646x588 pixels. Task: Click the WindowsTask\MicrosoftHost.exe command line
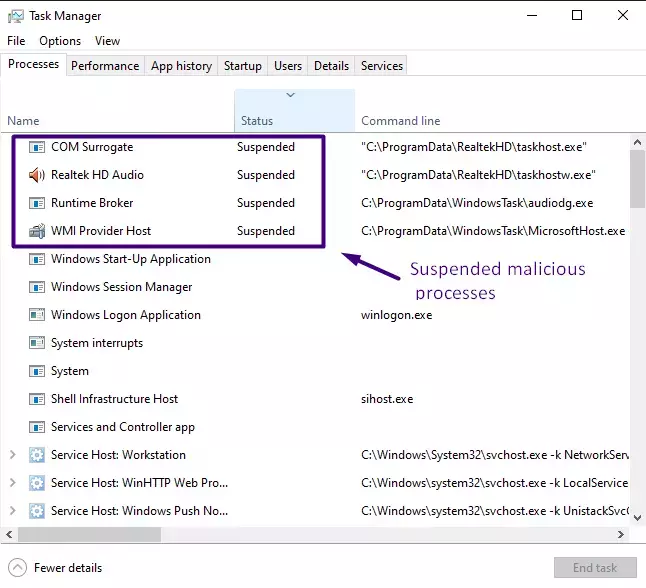click(x=493, y=231)
